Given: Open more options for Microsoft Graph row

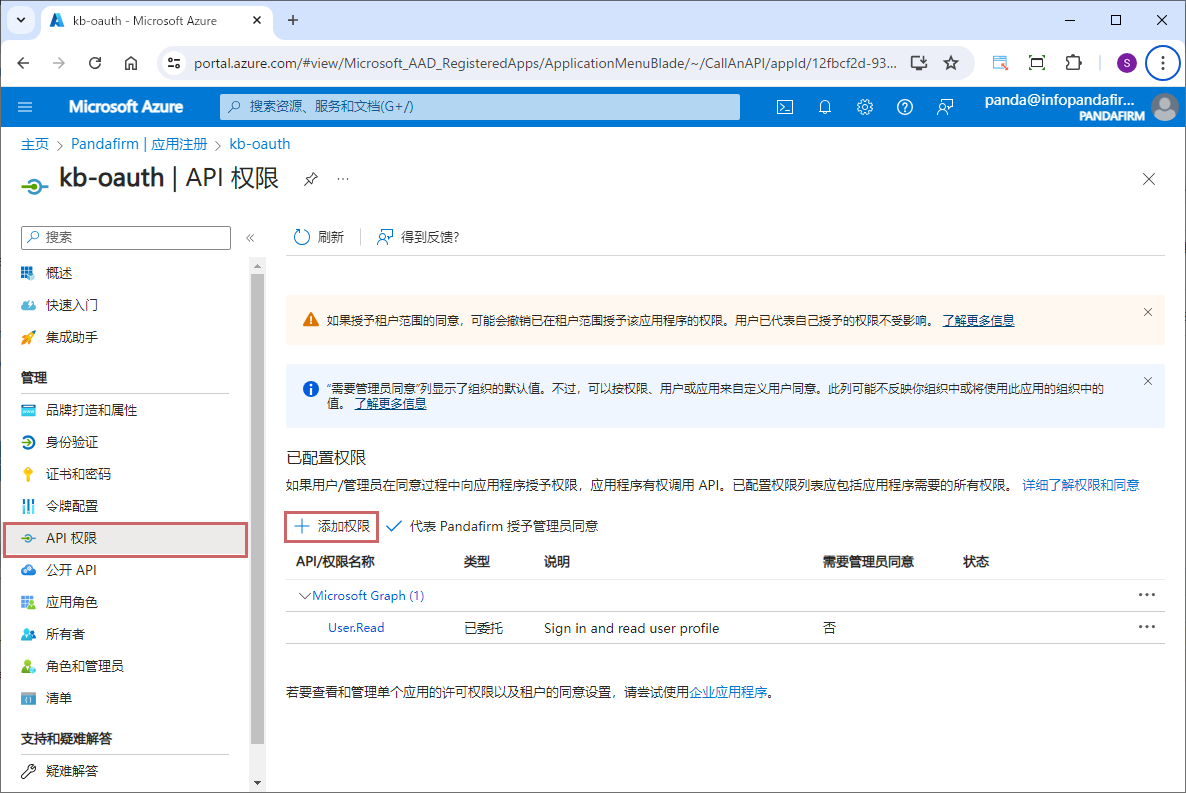Looking at the screenshot, I should 1146,595.
